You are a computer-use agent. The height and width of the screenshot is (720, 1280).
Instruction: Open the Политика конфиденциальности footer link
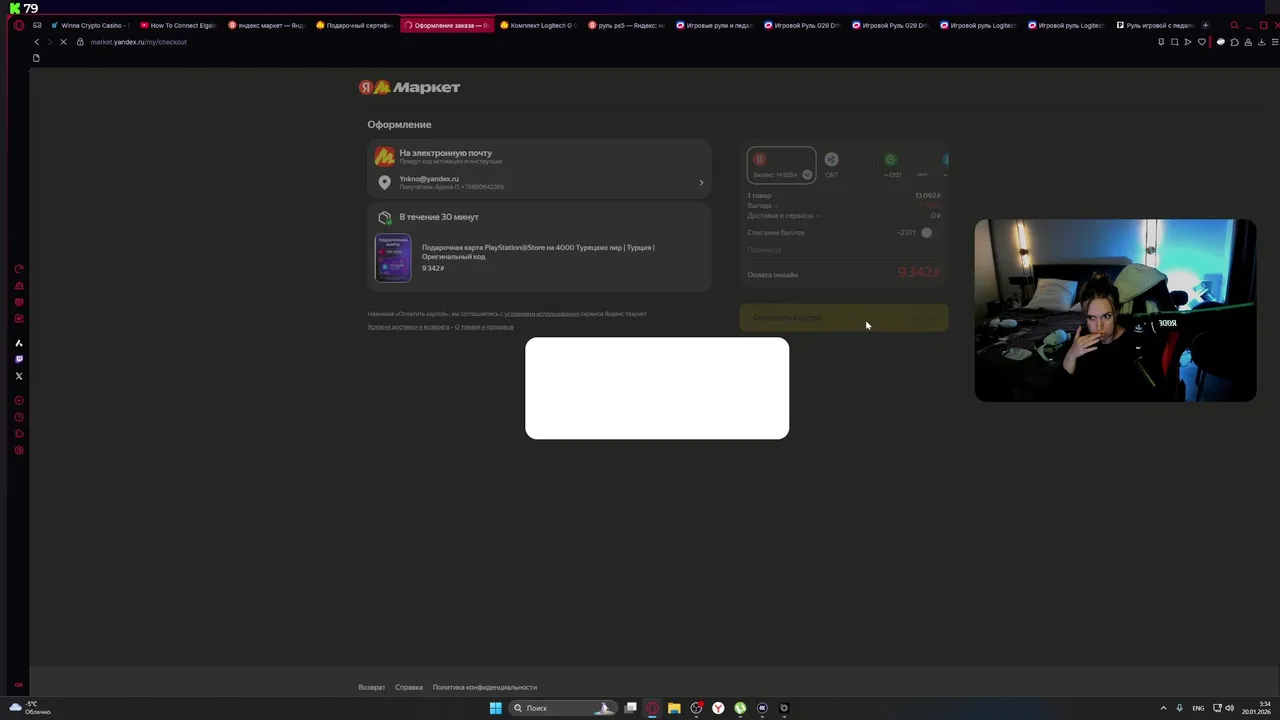(485, 688)
